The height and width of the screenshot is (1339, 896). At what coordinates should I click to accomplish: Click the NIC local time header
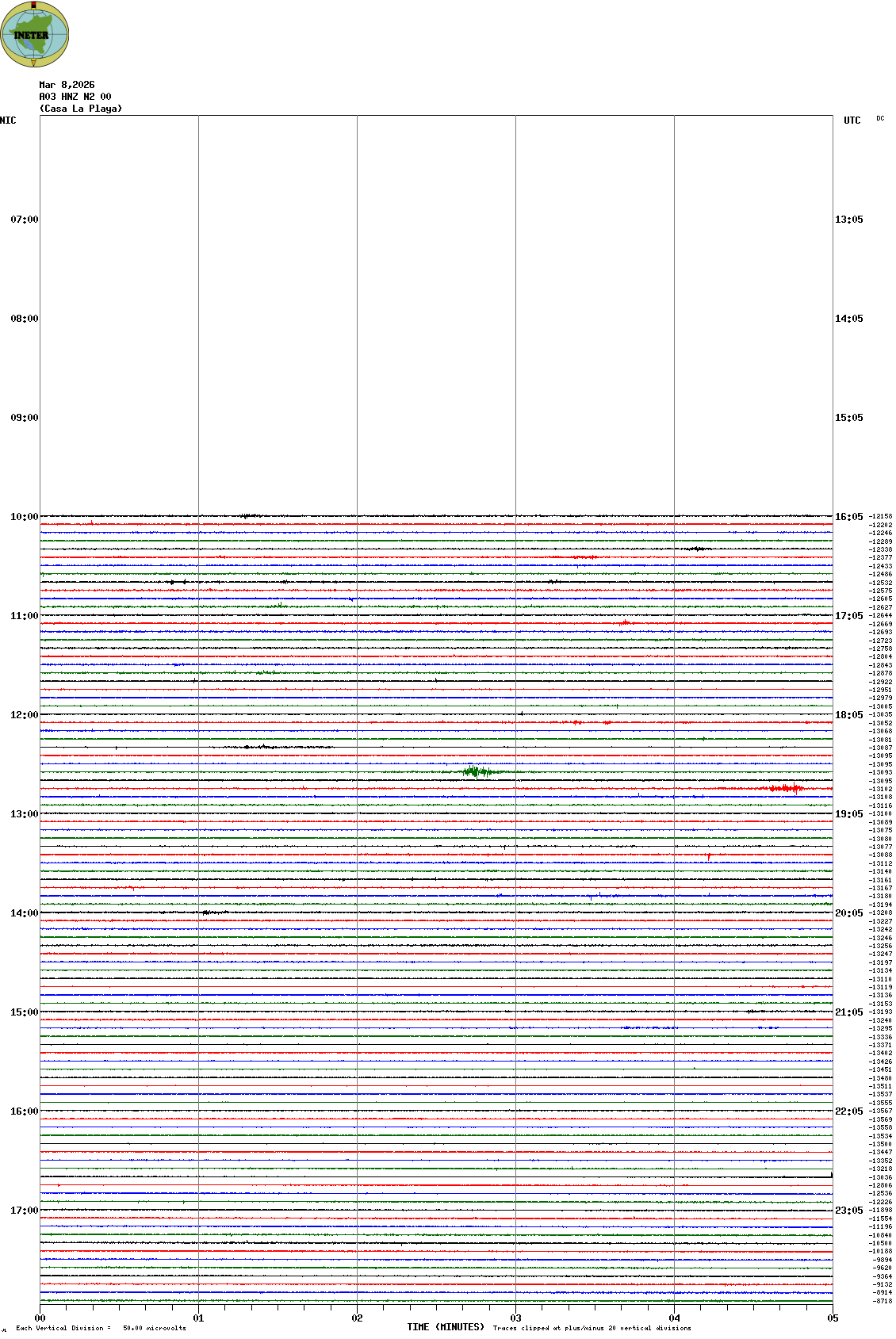pos(8,121)
